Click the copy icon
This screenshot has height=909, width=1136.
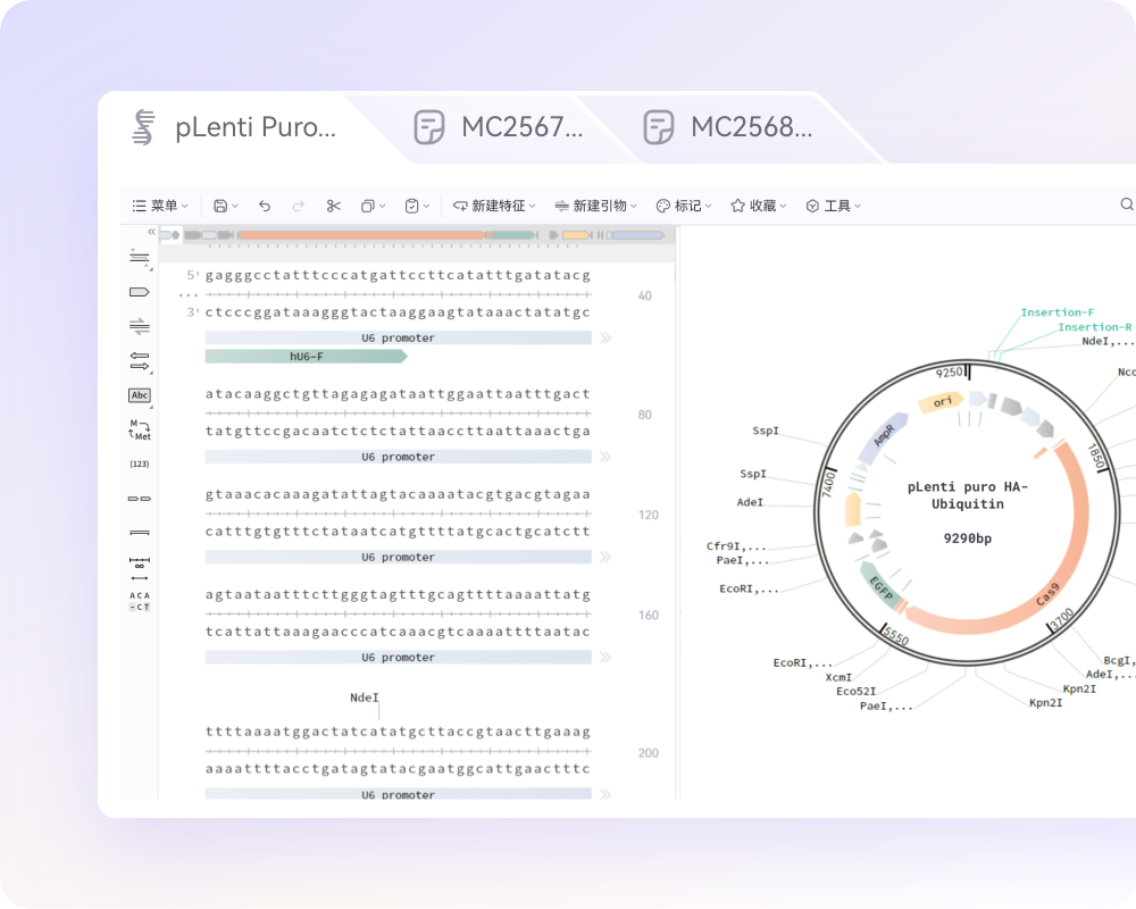click(367, 206)
